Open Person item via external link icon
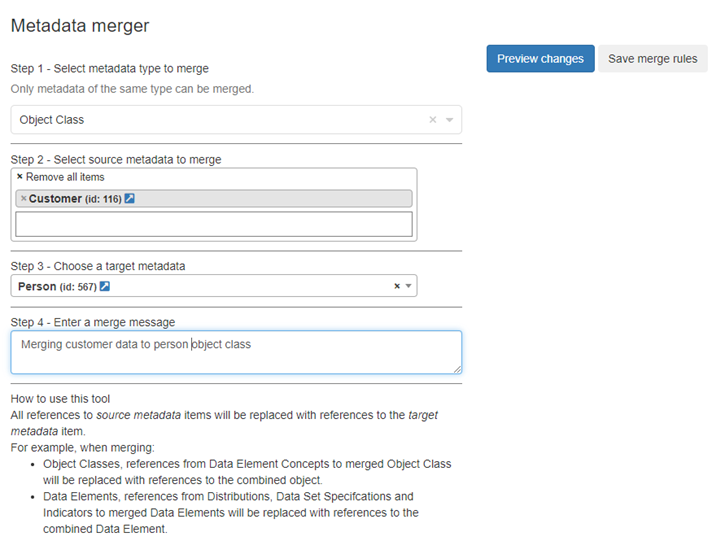Viewport: 712px width, 541px height. (105, 287)
